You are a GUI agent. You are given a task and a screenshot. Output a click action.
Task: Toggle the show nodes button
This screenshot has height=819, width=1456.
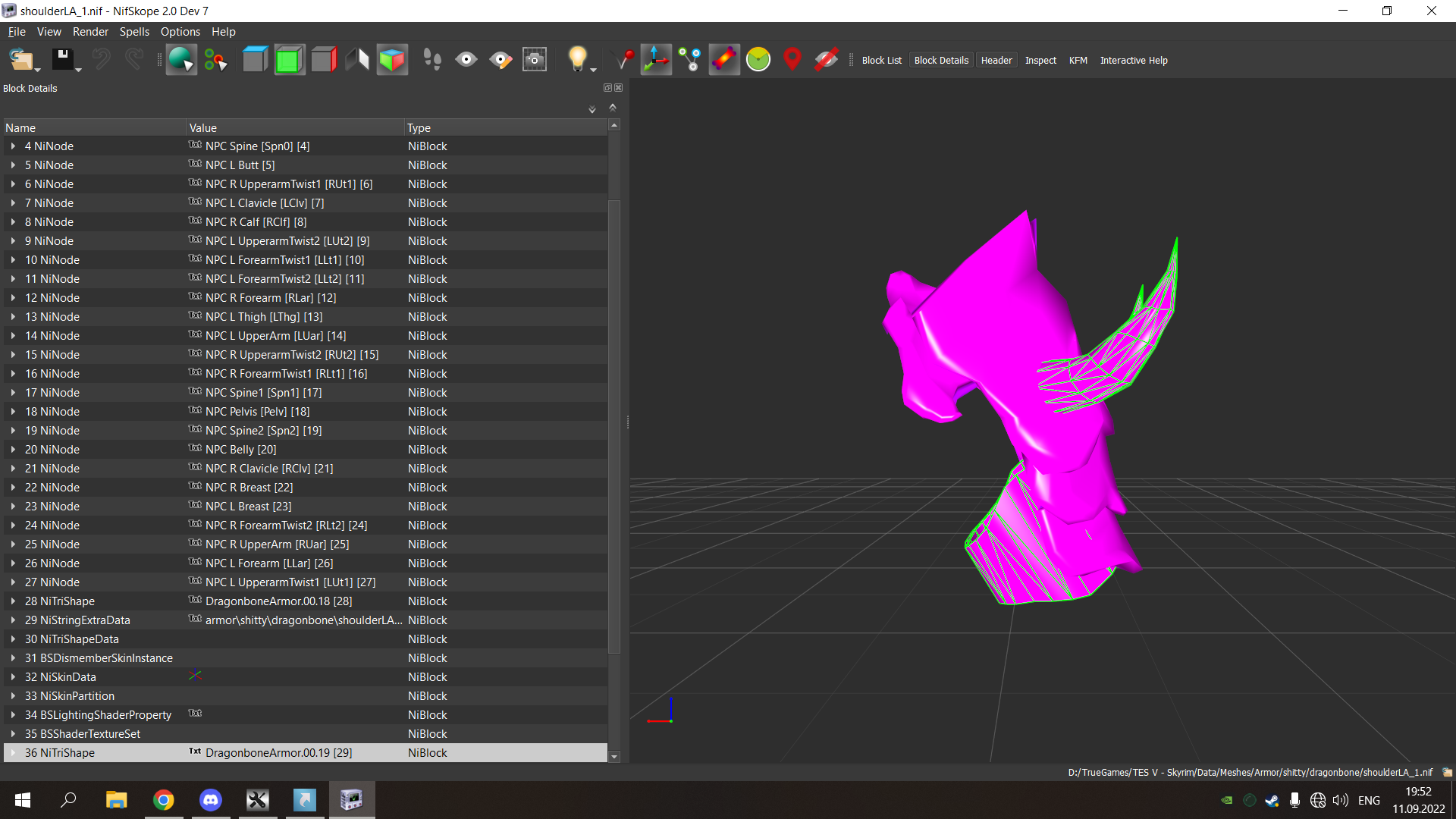coord(690,60)
